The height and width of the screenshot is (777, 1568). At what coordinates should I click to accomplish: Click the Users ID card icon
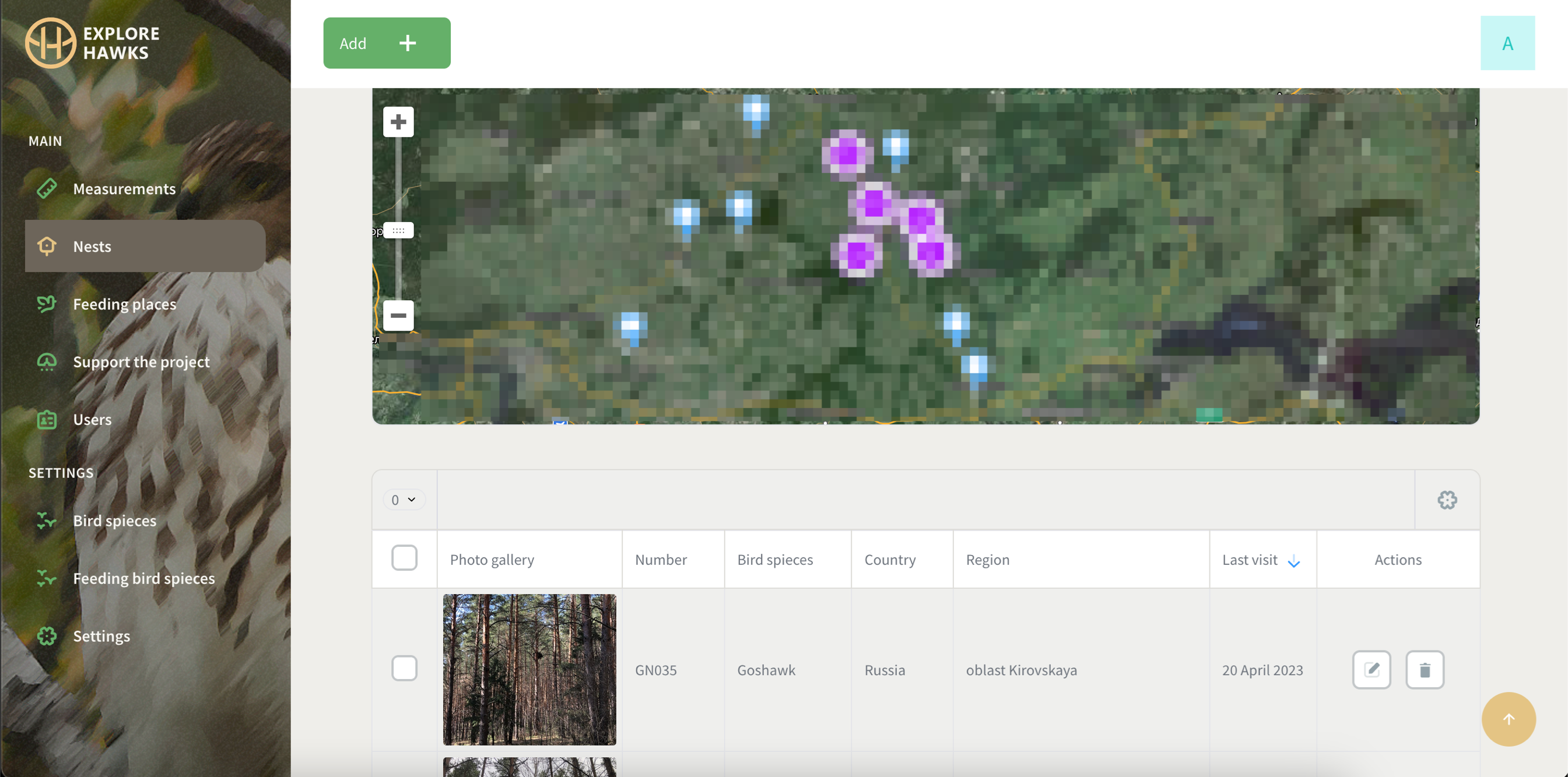coord(47,419)
